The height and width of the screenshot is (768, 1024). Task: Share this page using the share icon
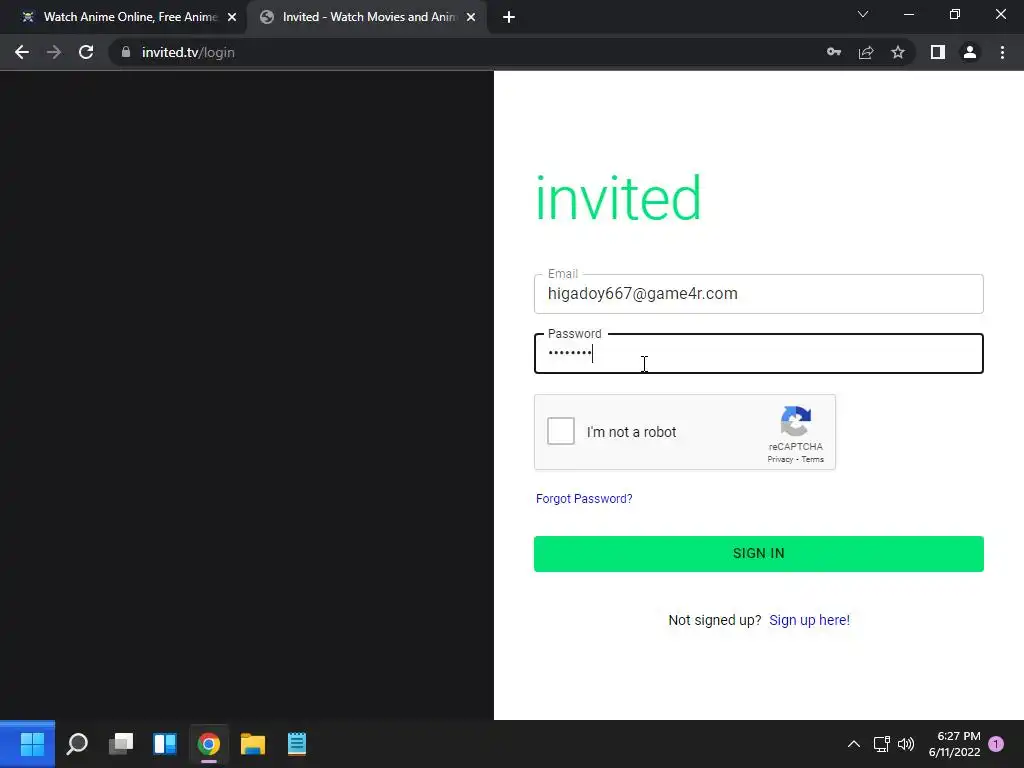coord(866,52)
